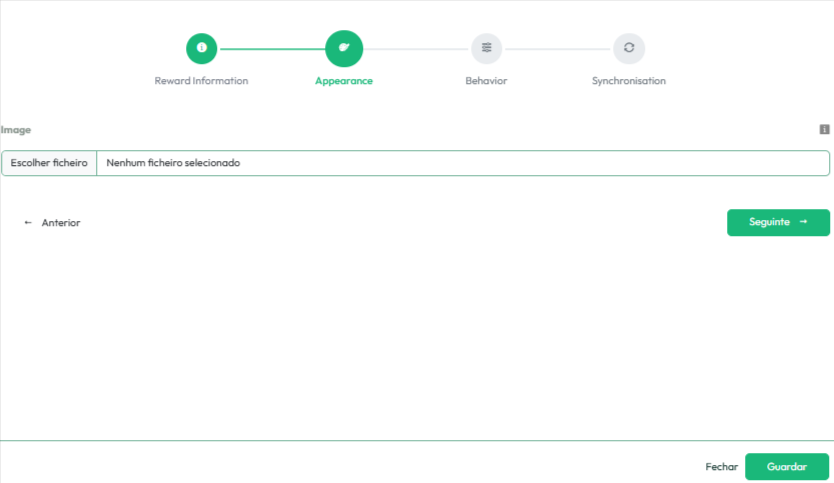The width and height of the screenshot is (834, 483).
Task: Select the Appearance step brush icon
Action: (x=344, y=47)
